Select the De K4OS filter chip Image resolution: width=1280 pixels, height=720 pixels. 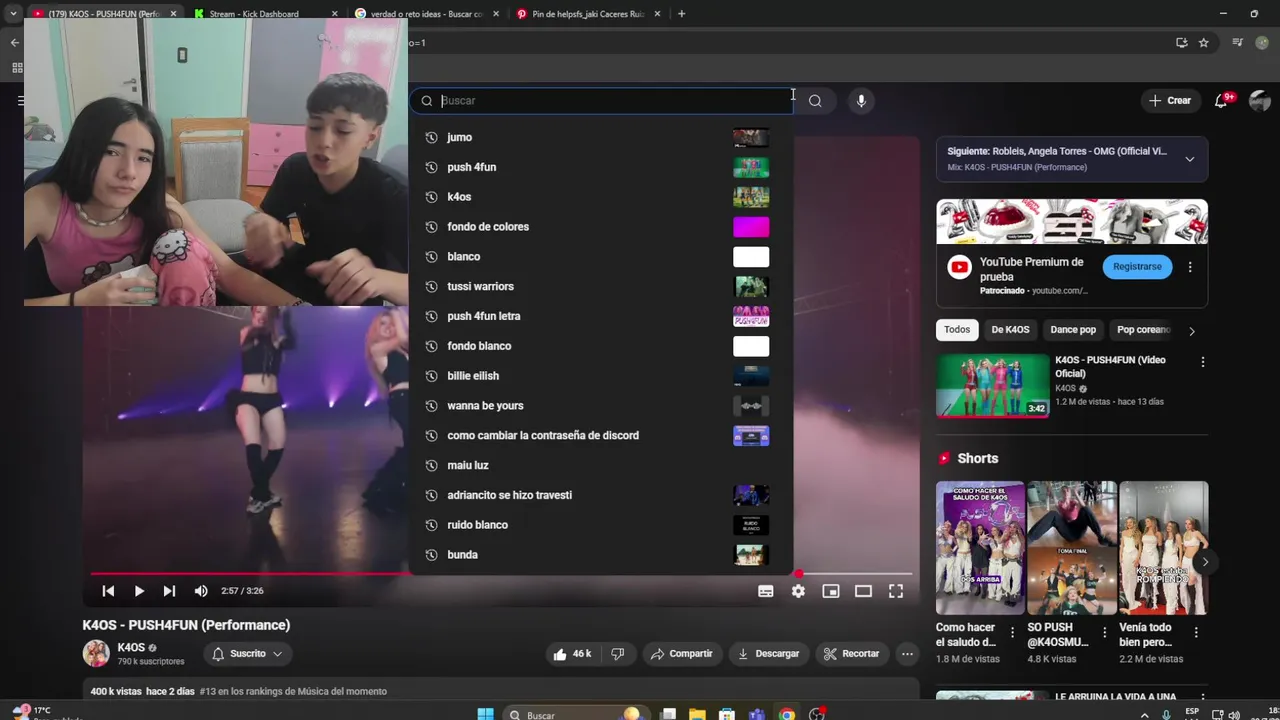tap(1010, 330)
